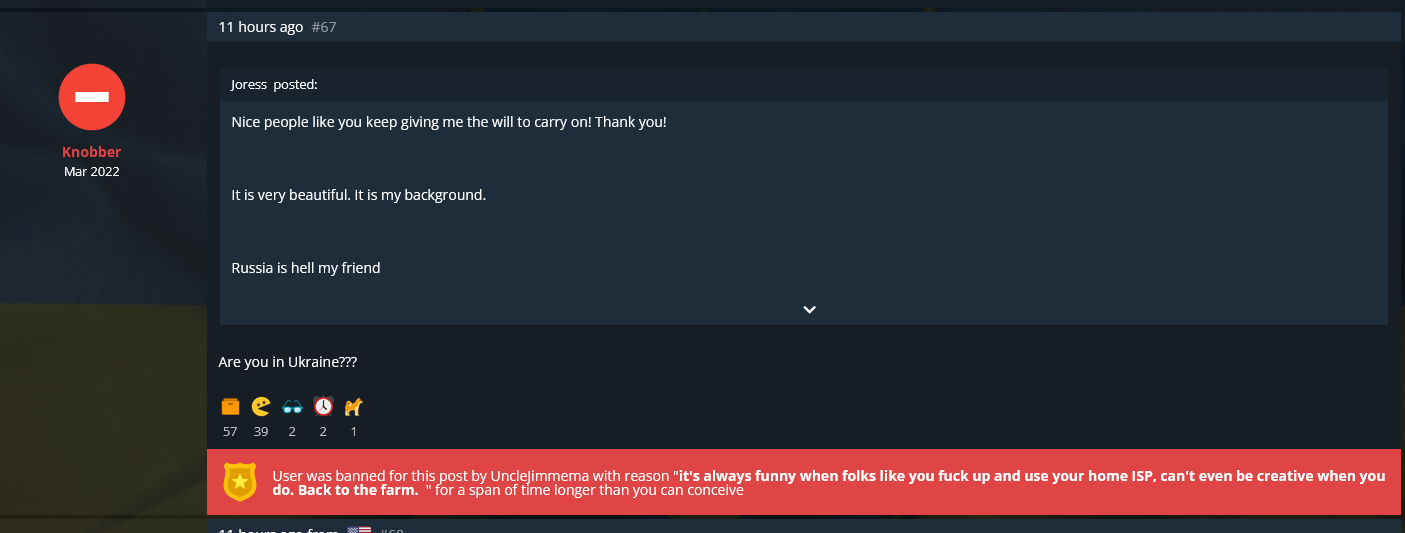Image resolution: width=1405 pixels, height=533 pixels.
Task: Click the alarm clock reaction emoji
Action: click(323, 406)
